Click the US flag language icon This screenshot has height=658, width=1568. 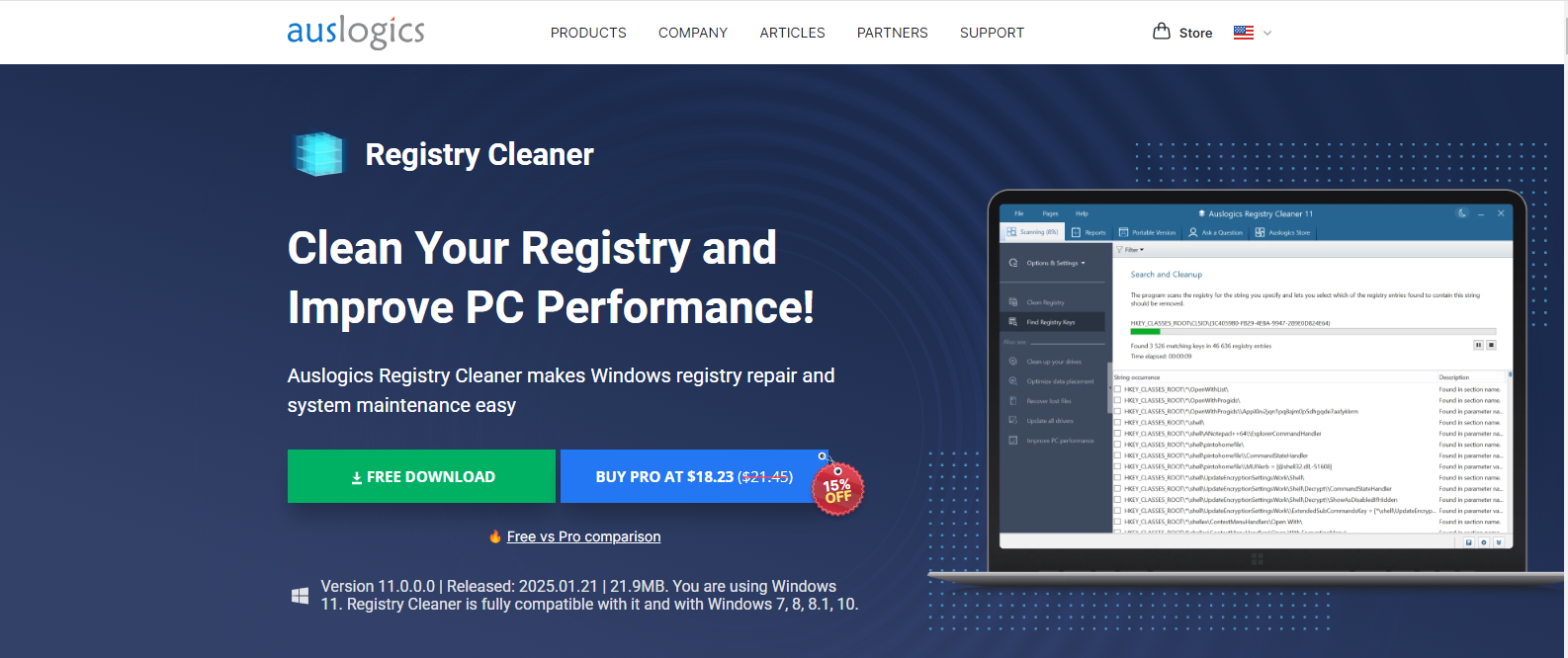1244,33
